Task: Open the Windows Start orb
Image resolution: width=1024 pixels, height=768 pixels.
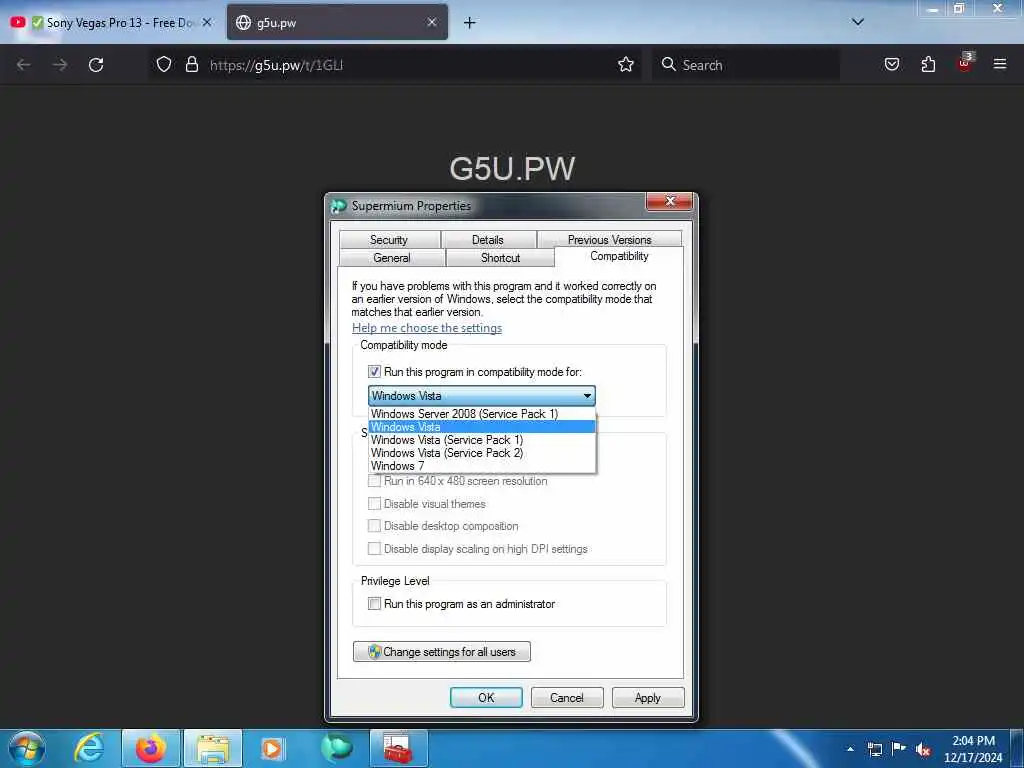Action: pos(26,748)
